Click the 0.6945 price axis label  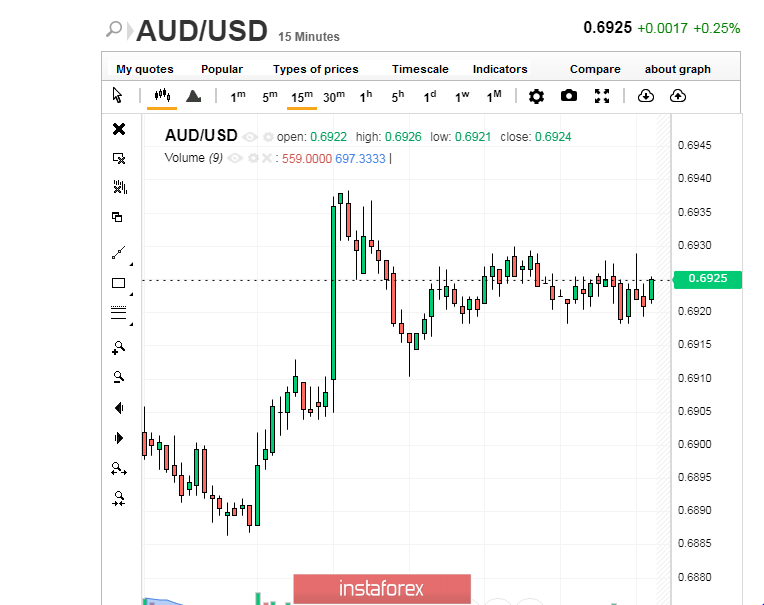point(694,145)
